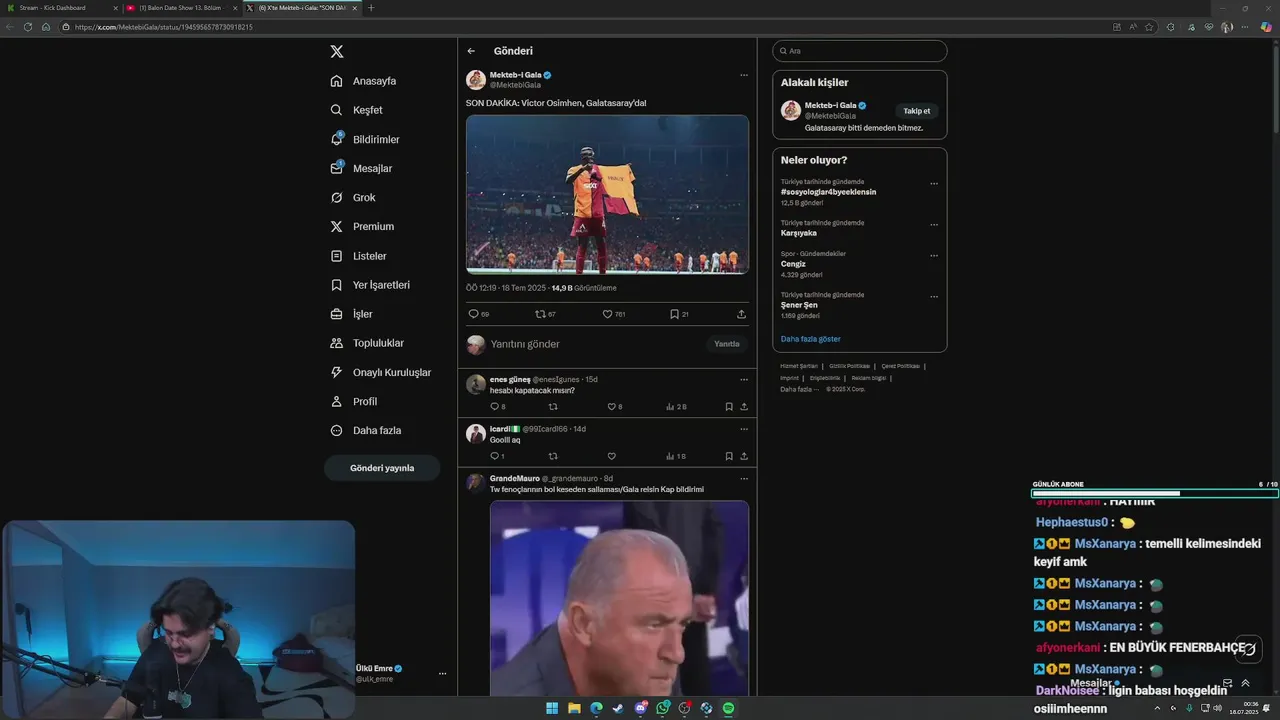Share enes güneş's reply
1280x720 pixels.
744,407
